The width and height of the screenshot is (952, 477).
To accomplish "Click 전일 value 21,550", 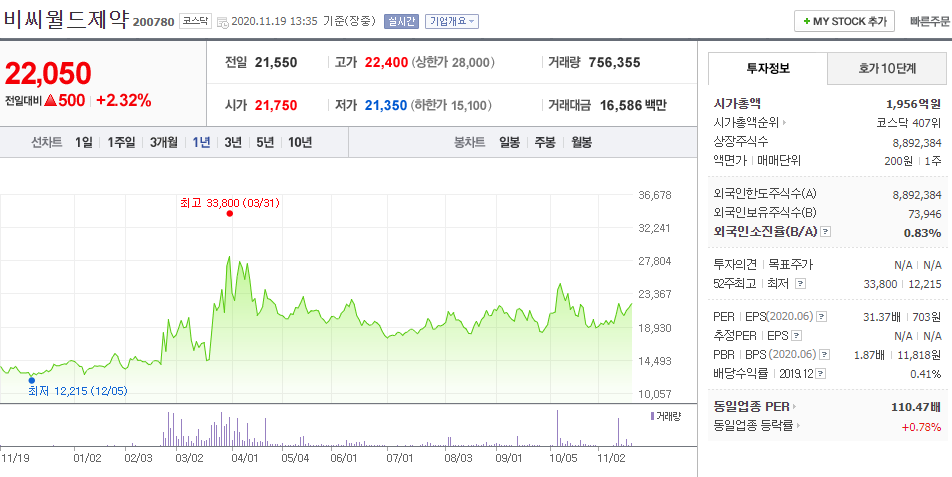I will pyautogui.click(x=276, y=63).
